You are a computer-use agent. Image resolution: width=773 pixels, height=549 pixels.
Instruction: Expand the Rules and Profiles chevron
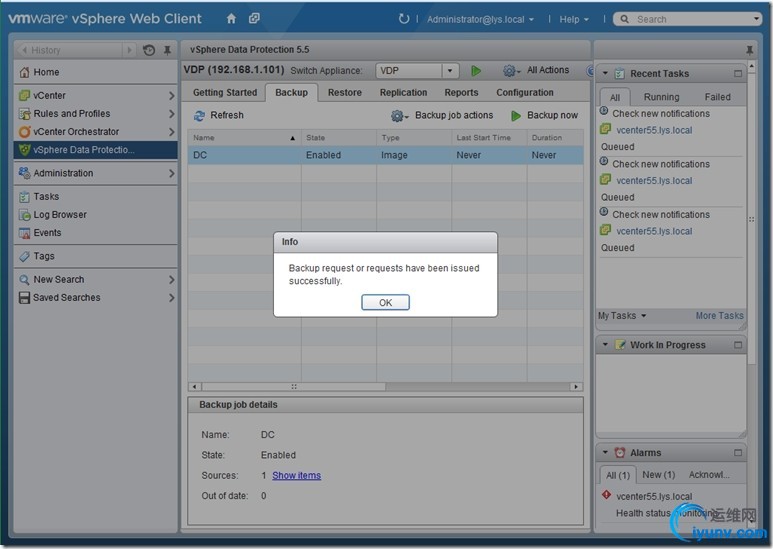point(172,113)
